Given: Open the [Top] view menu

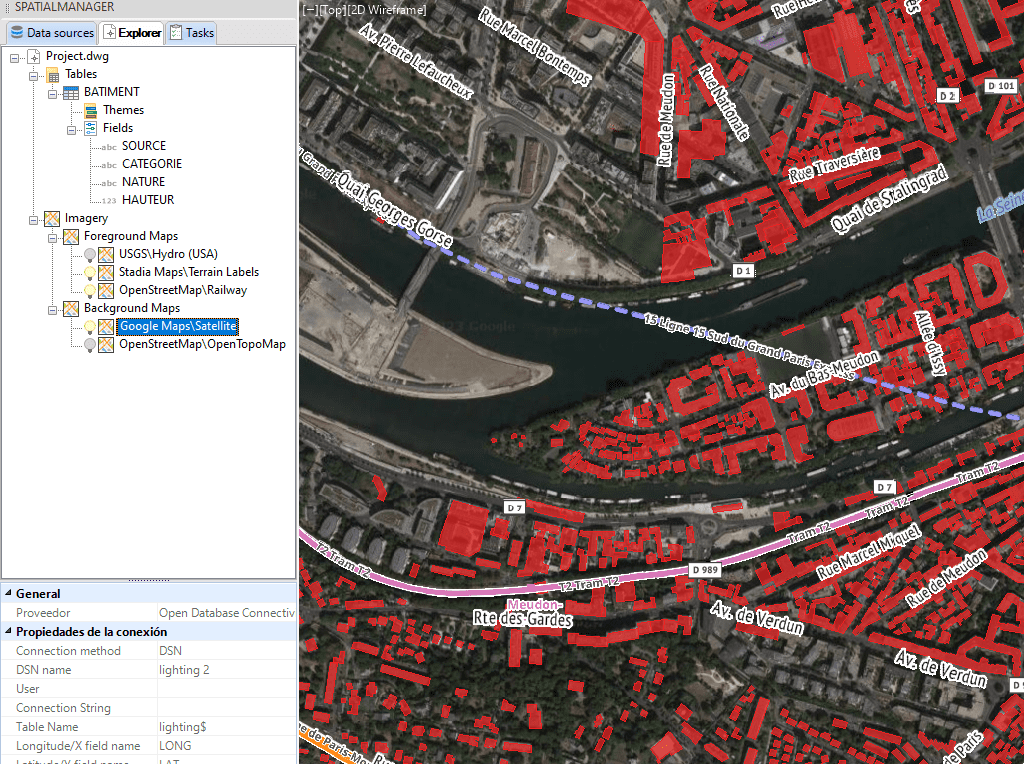Looking at the screenshot, I should point(332,10).
